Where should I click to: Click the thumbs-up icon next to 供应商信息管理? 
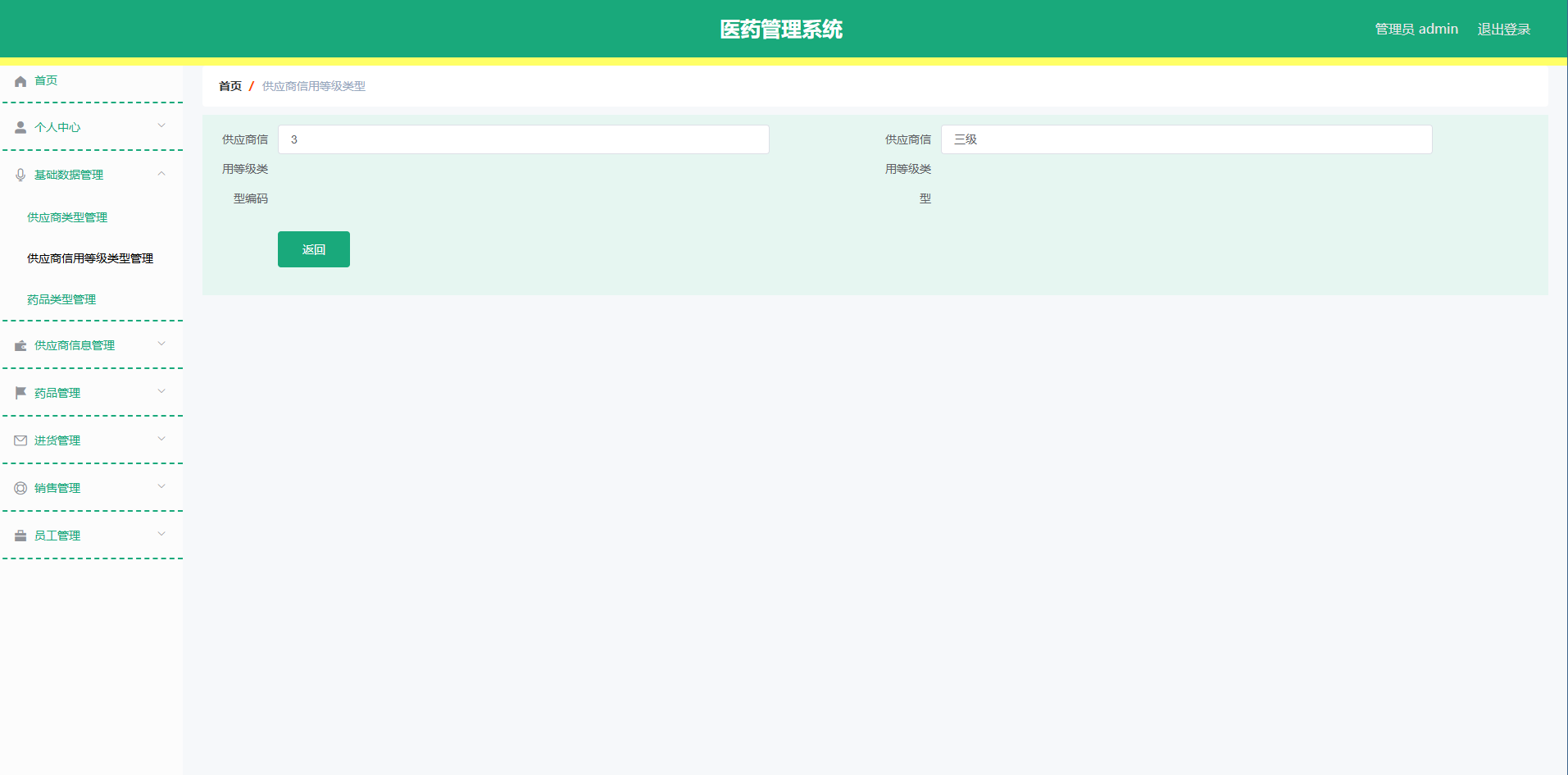[20, 345]
